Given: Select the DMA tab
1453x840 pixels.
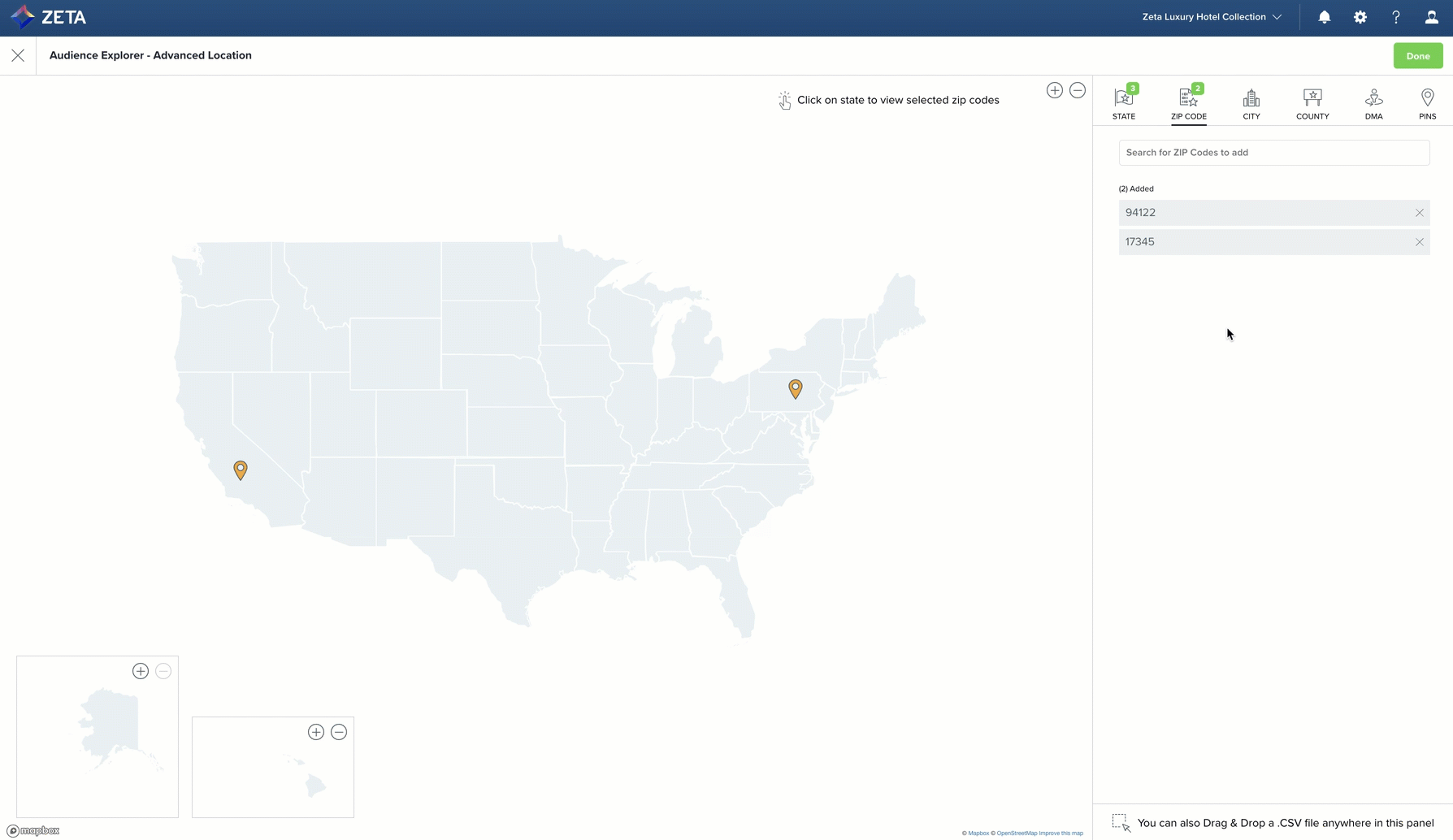Looking at the screenshot, I should coord(1373,104).
